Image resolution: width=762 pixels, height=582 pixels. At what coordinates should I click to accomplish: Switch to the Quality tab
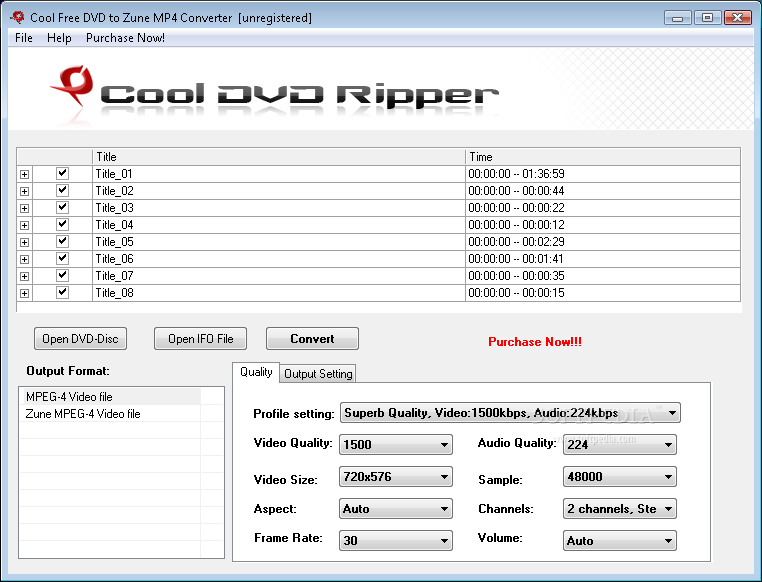[x=256, y=372]
